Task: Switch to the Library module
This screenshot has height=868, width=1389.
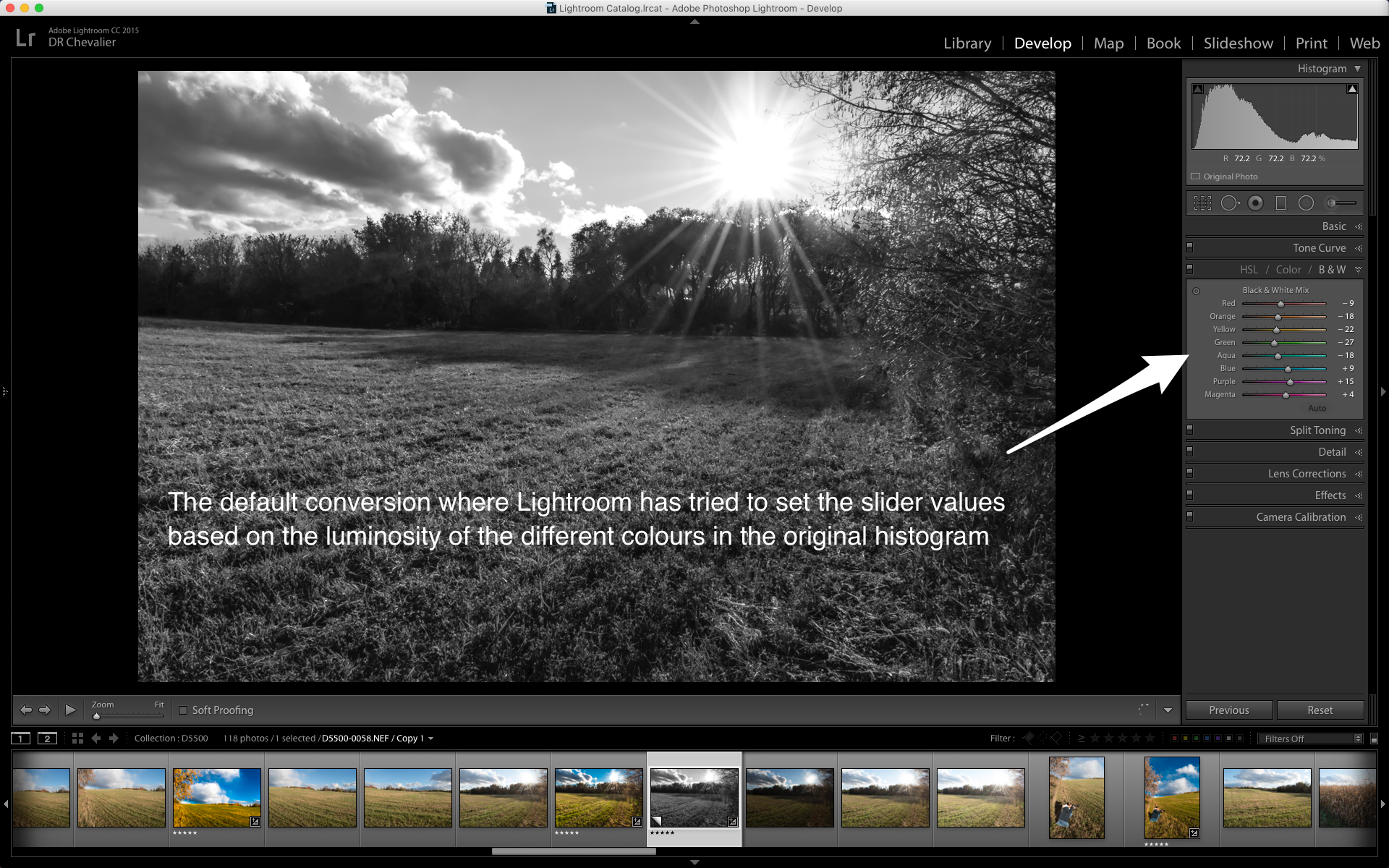Action: point(967,43)
